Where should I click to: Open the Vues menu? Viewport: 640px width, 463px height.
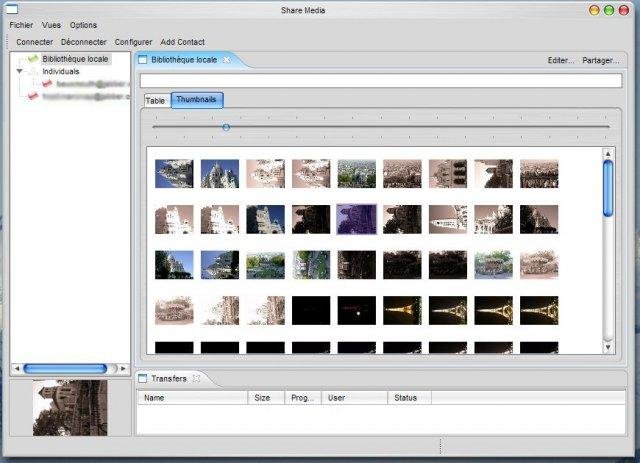click(x=51, y=25)
